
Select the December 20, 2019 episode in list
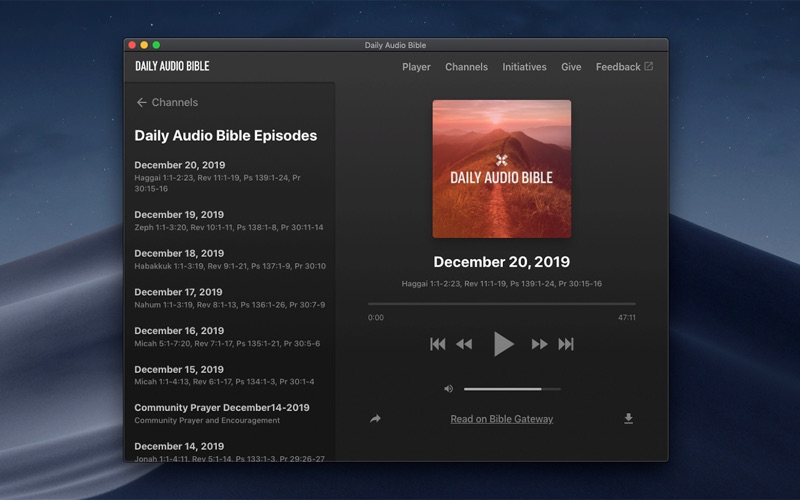click(230, 177)
